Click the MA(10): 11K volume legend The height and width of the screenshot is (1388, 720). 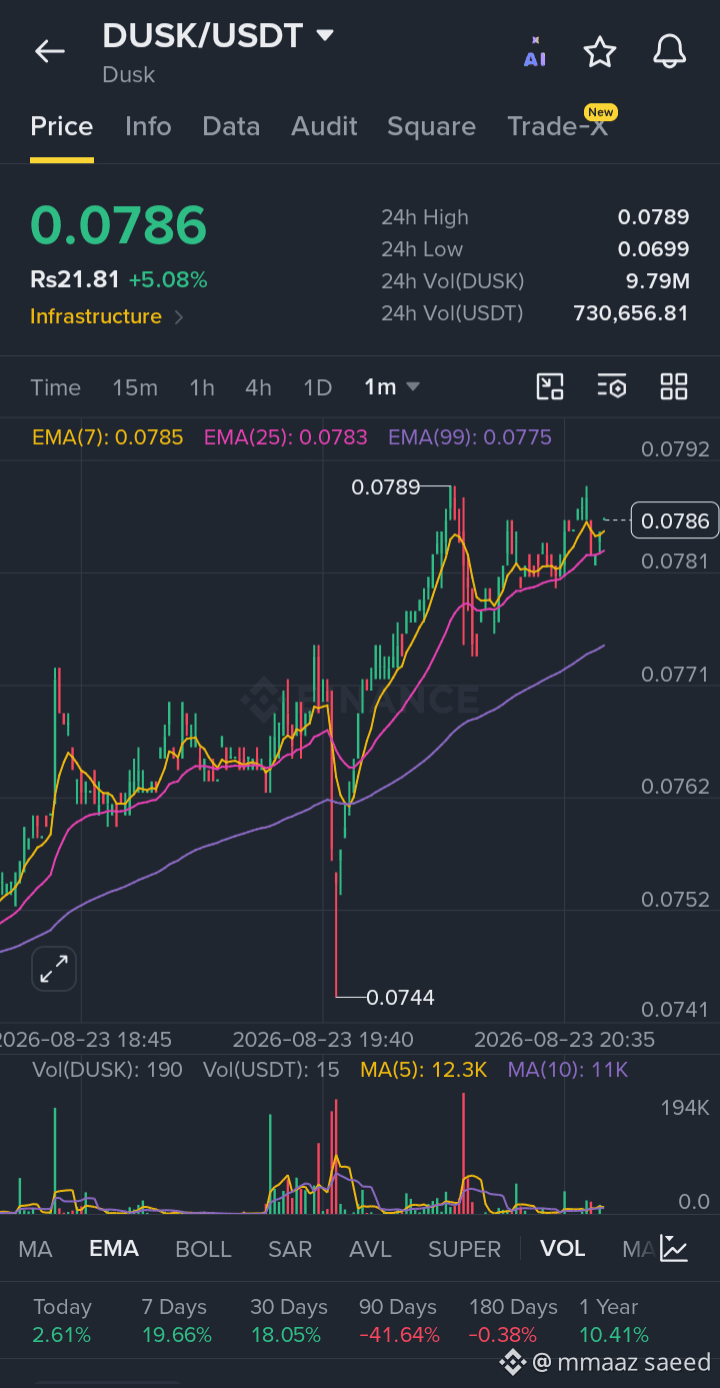point(568,1070)
